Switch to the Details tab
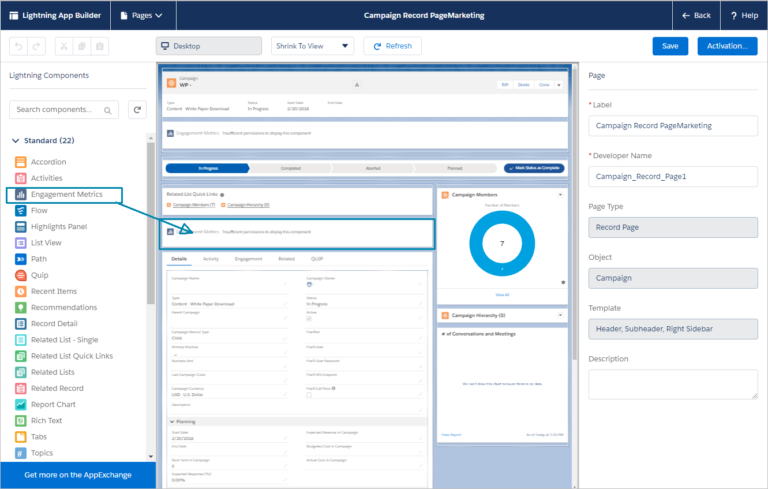 pyautogui.click(x=179, y=259)
